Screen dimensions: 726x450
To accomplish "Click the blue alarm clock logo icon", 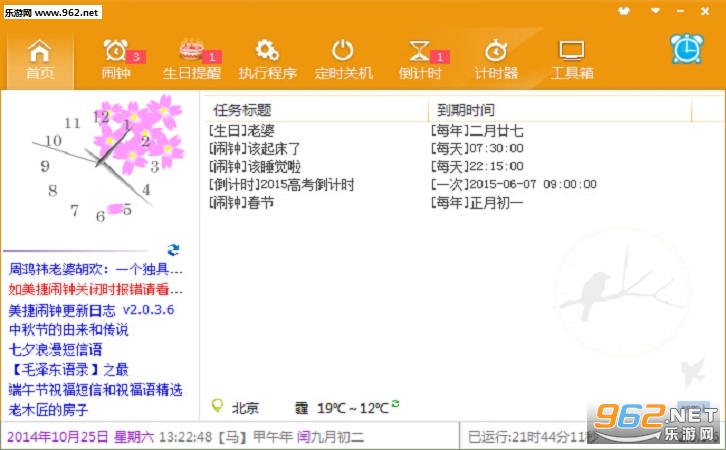I will [687, 49].
